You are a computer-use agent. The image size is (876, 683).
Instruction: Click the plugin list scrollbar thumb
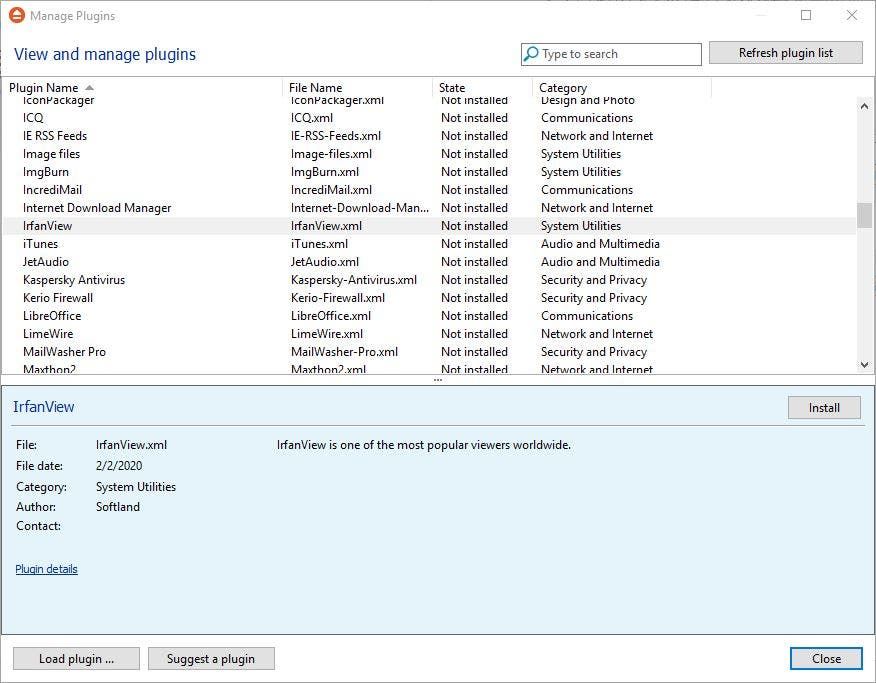point(864,216)
